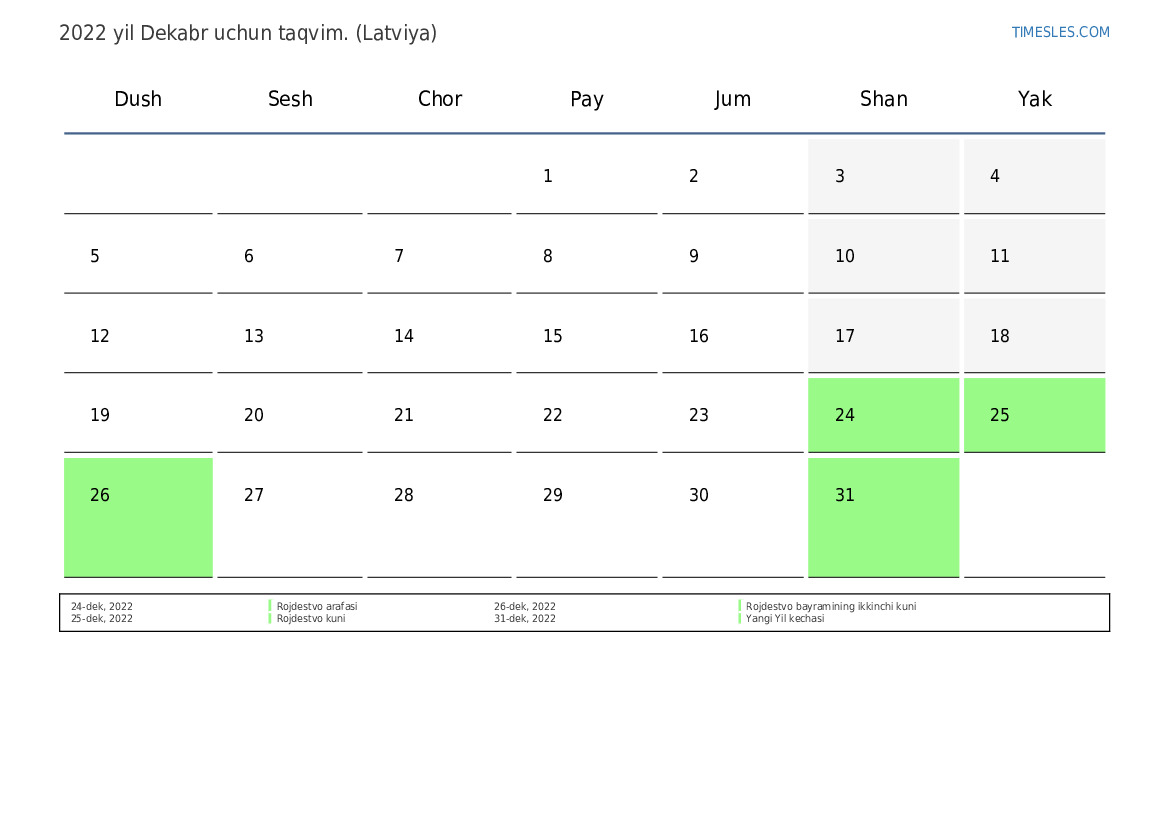Image resolution: width=1169 pixels, height=827 pixels.
Task: Click the calendar title for December 2022
Action: point(248,33)
